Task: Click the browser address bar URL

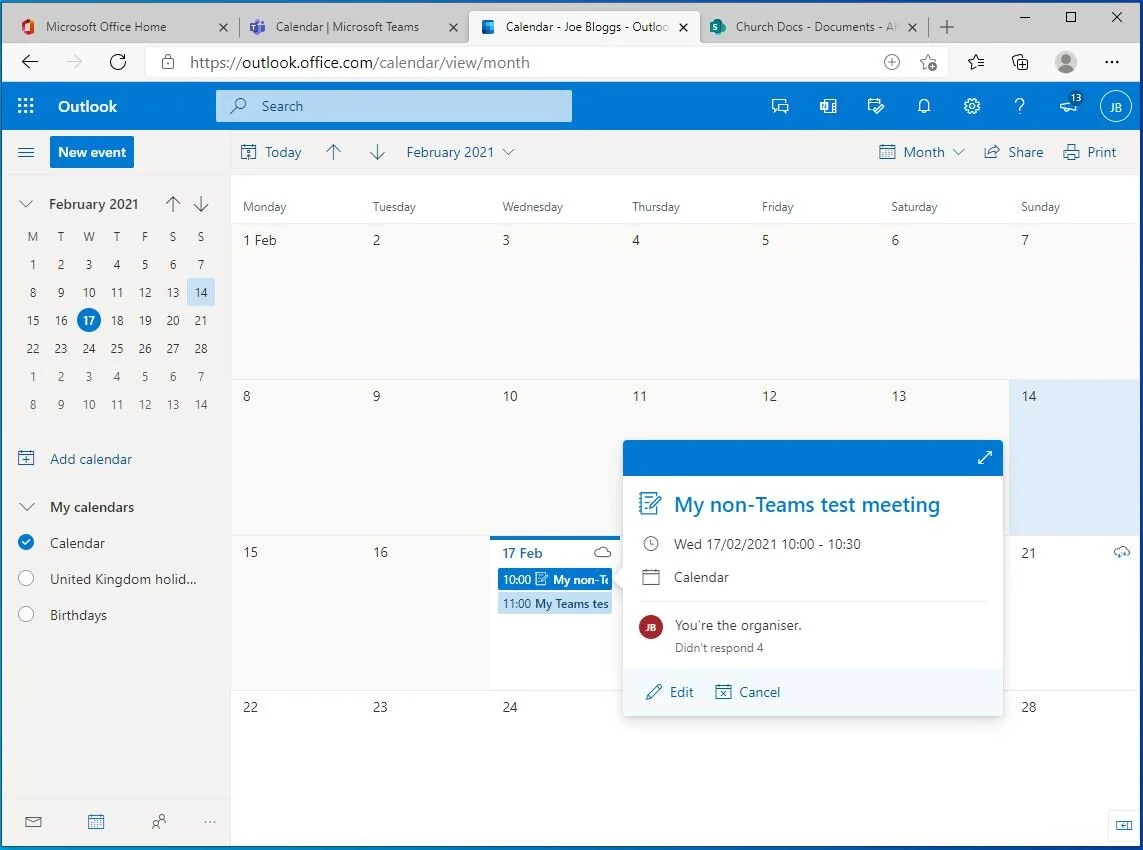Action: coord(359,63)
